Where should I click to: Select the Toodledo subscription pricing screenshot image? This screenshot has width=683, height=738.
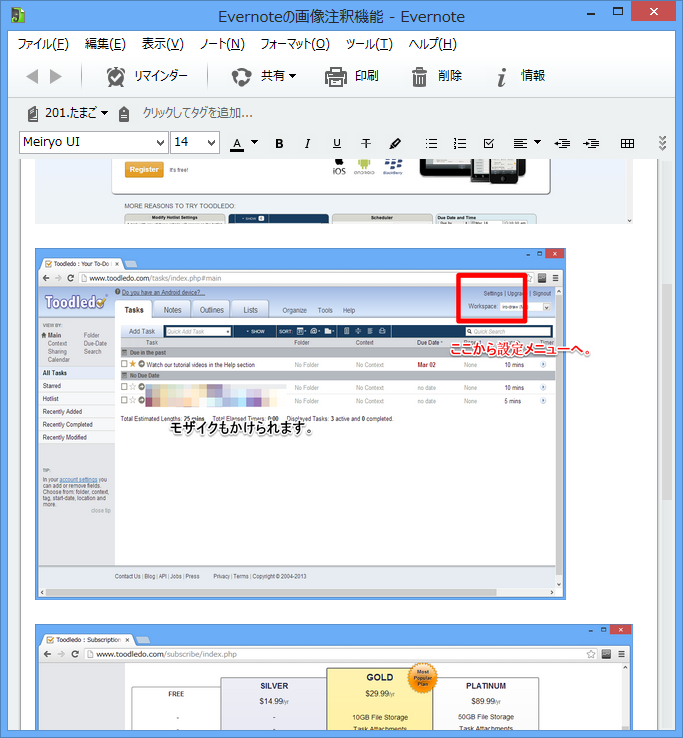pos(334,677)
